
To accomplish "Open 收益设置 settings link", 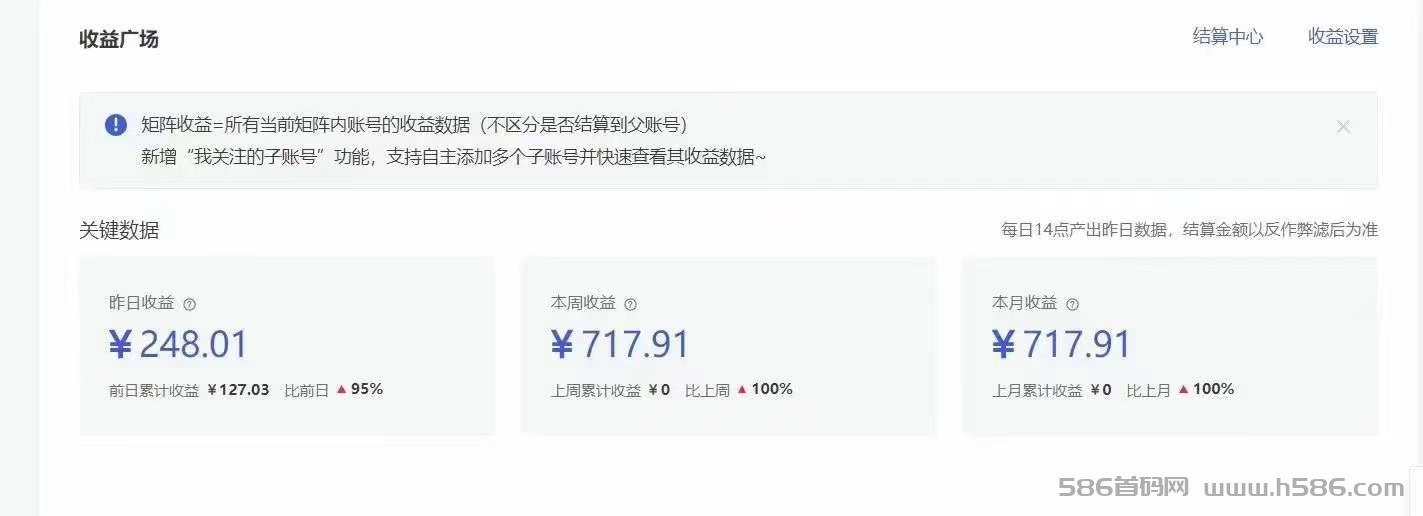I will pyautogui.click(x=1343, y=37).
